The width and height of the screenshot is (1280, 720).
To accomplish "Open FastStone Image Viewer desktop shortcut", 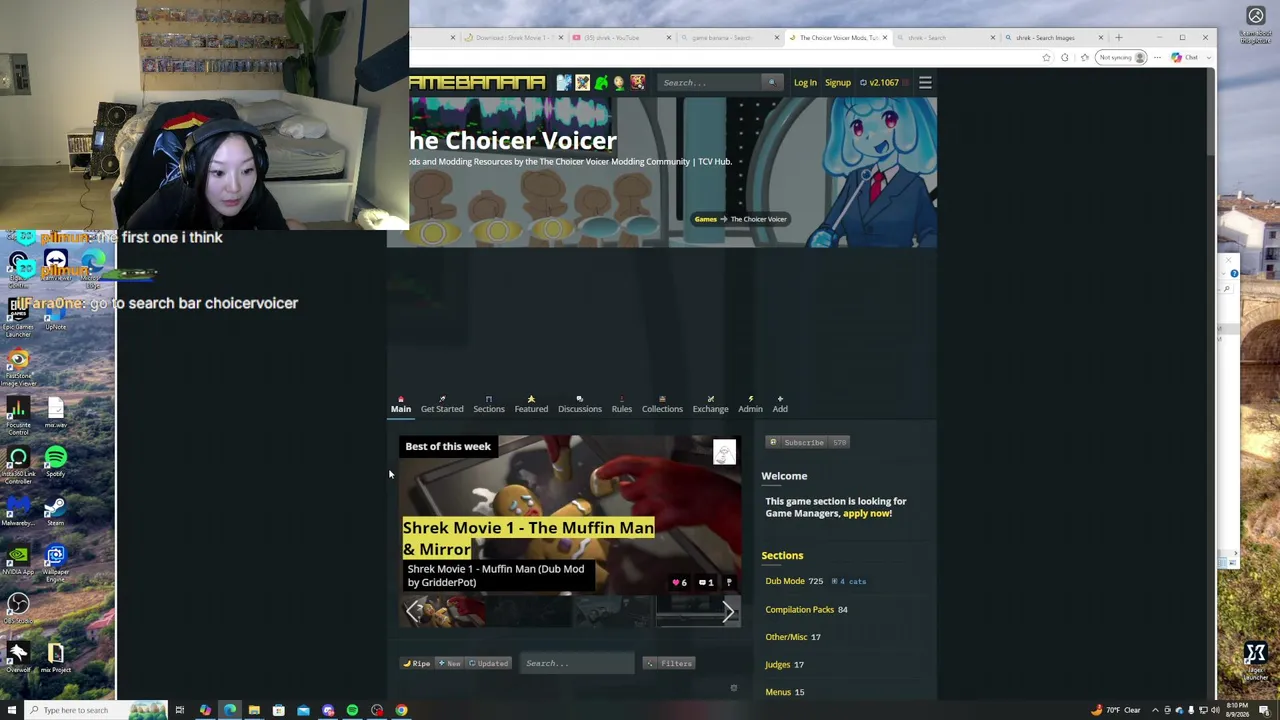I will click(18, 367).
